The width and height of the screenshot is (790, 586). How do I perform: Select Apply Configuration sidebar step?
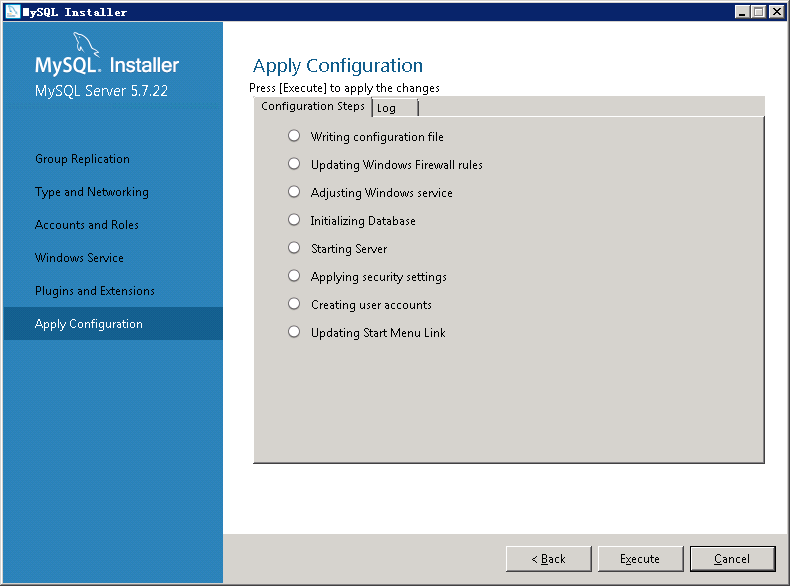[113, 323]
